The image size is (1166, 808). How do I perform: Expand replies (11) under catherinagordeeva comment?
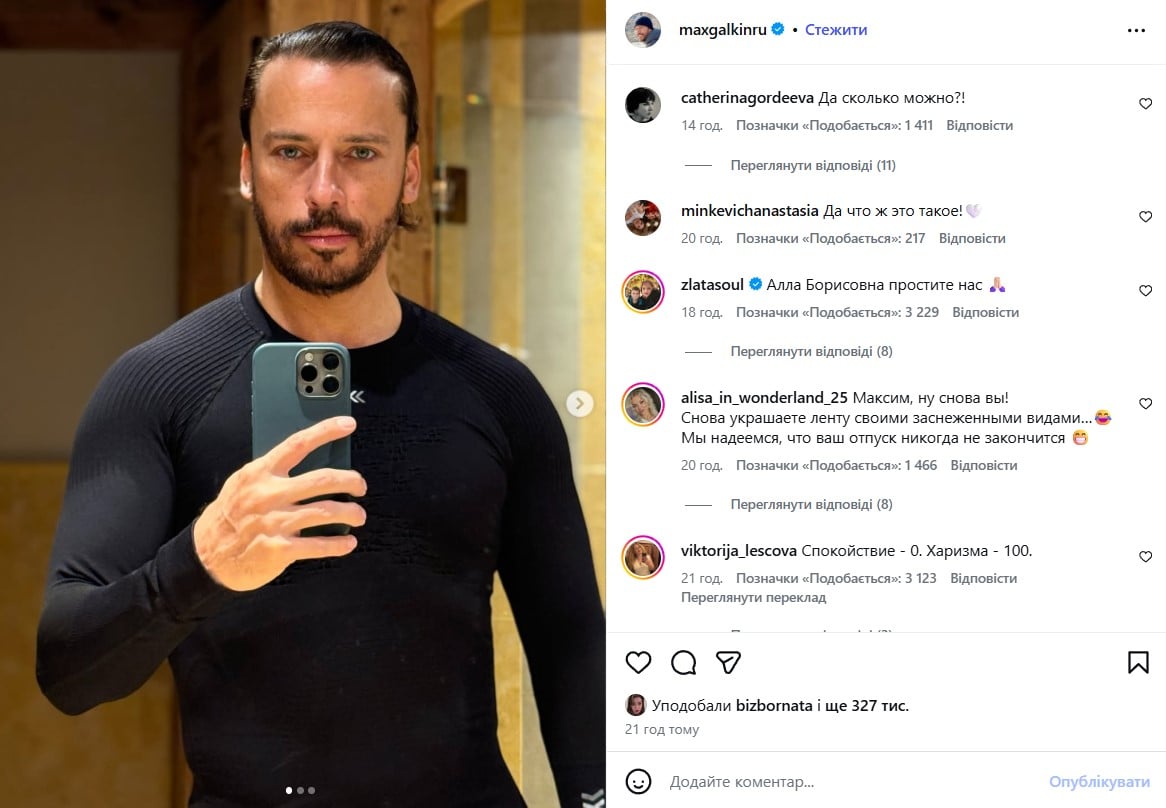pos(813,165)
